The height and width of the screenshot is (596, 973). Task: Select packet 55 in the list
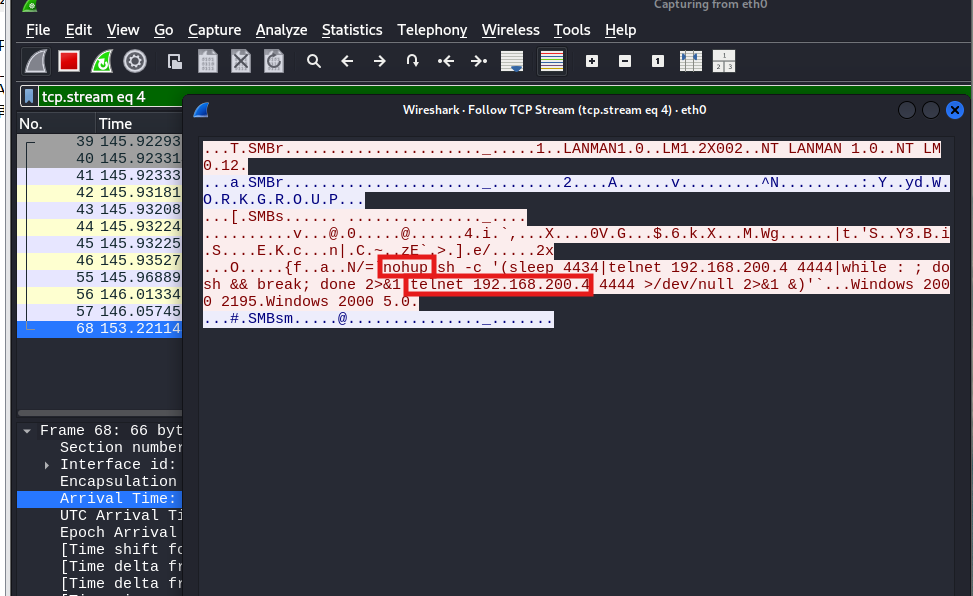coord(100,278)
